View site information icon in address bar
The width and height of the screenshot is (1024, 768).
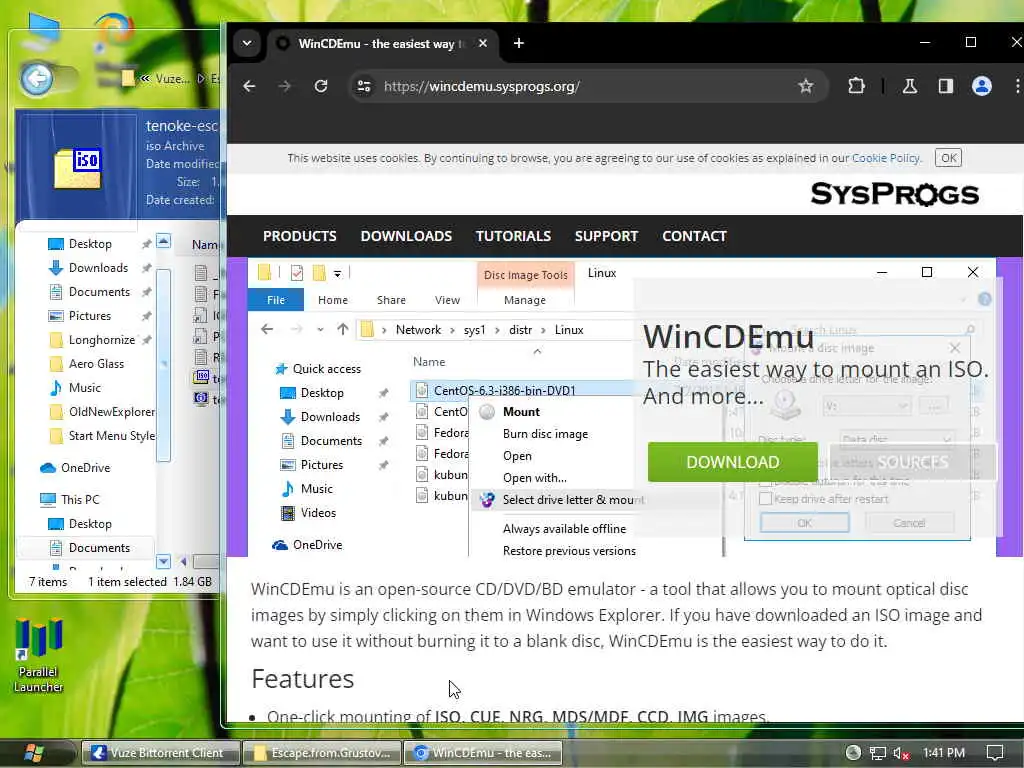coord(364,86)
